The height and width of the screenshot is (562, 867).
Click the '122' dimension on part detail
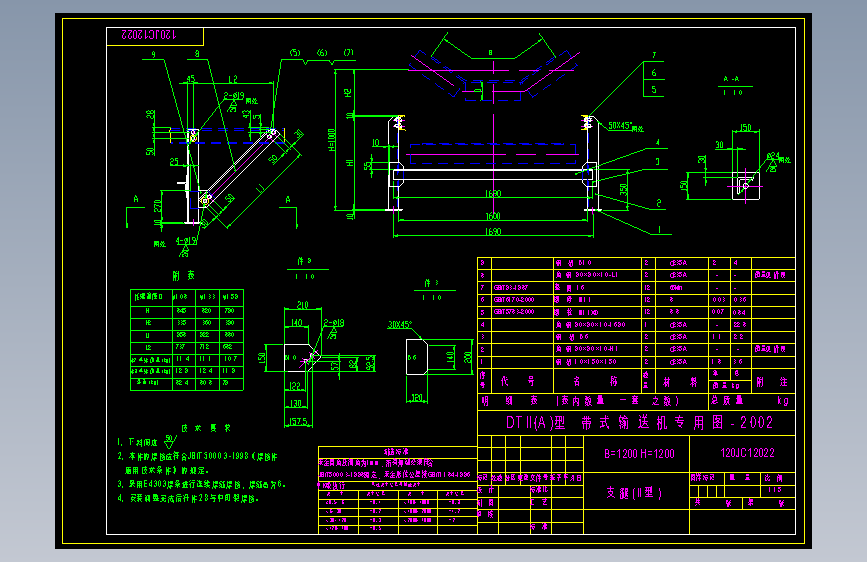pos(295,386)
